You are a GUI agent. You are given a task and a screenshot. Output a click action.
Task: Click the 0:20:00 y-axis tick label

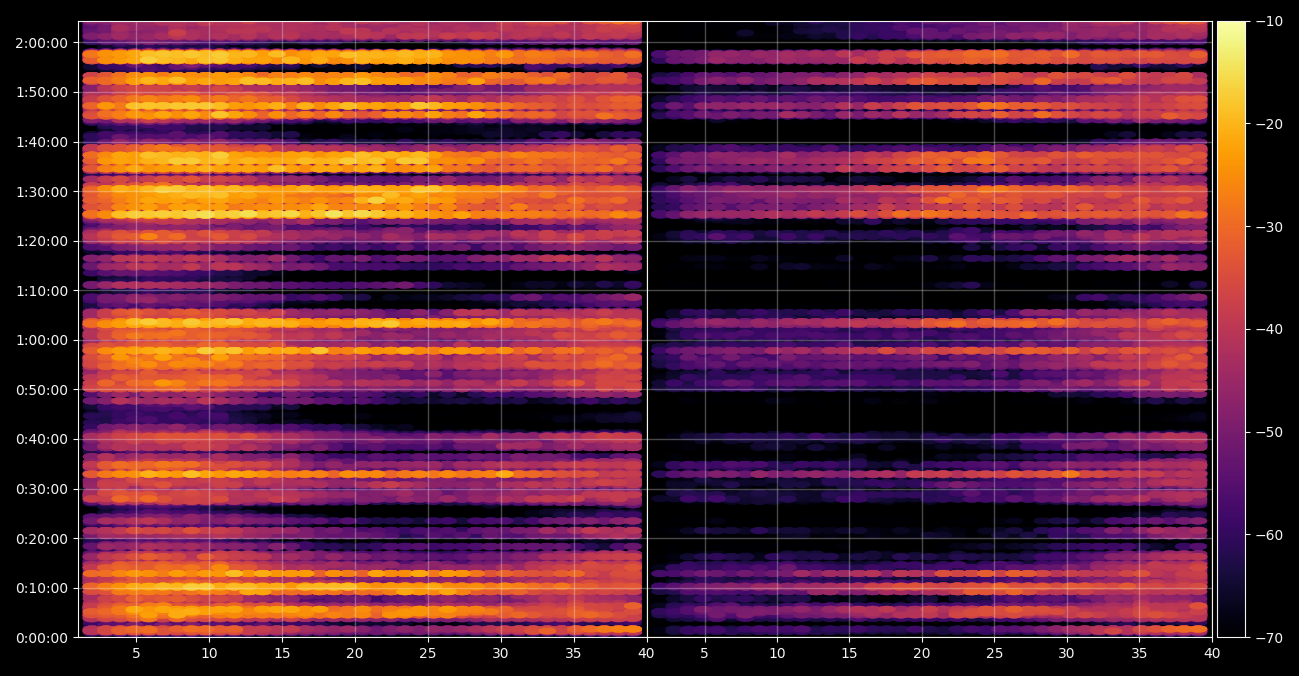42,538
